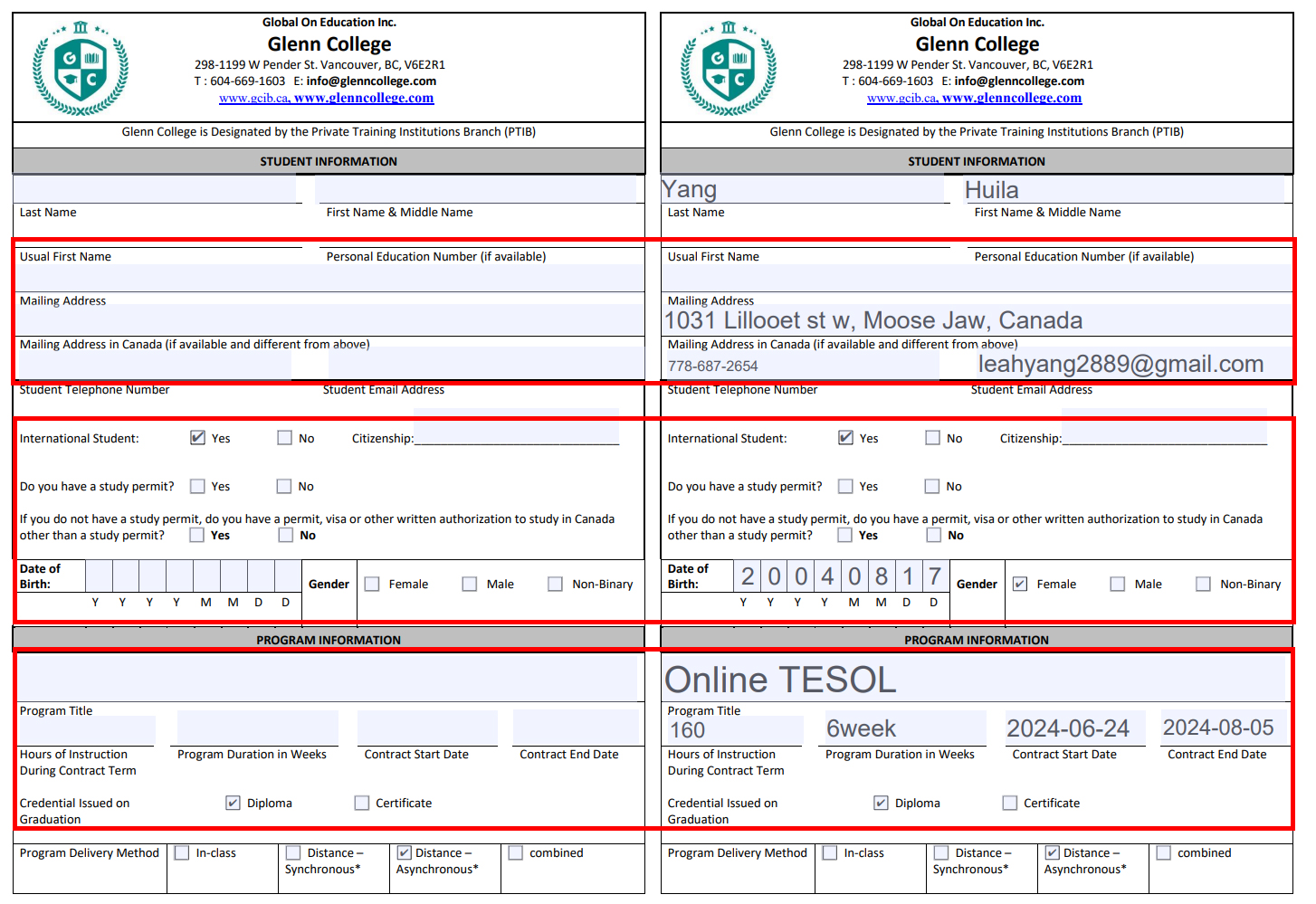
Task: Check study permit Yes on the filled form
Action: 845,486
